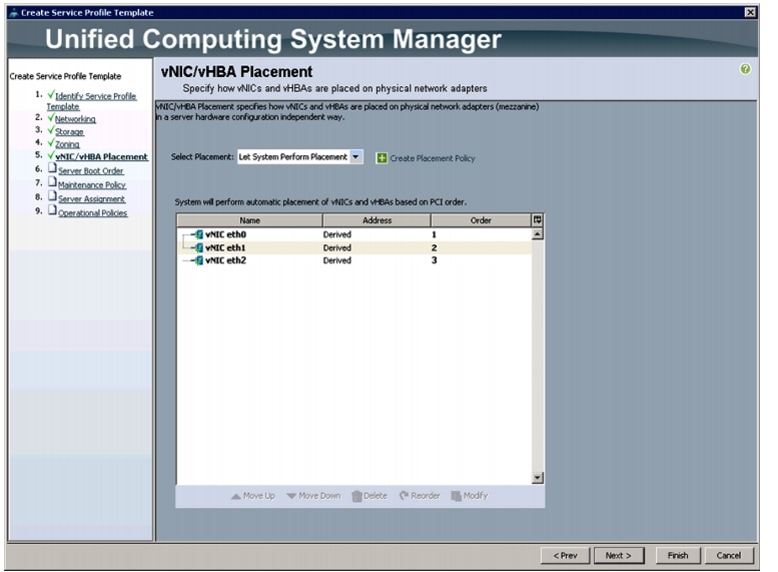Click the vNIC eth2 adapter icon
The image size is (778, 572).
tap(198, 260)
